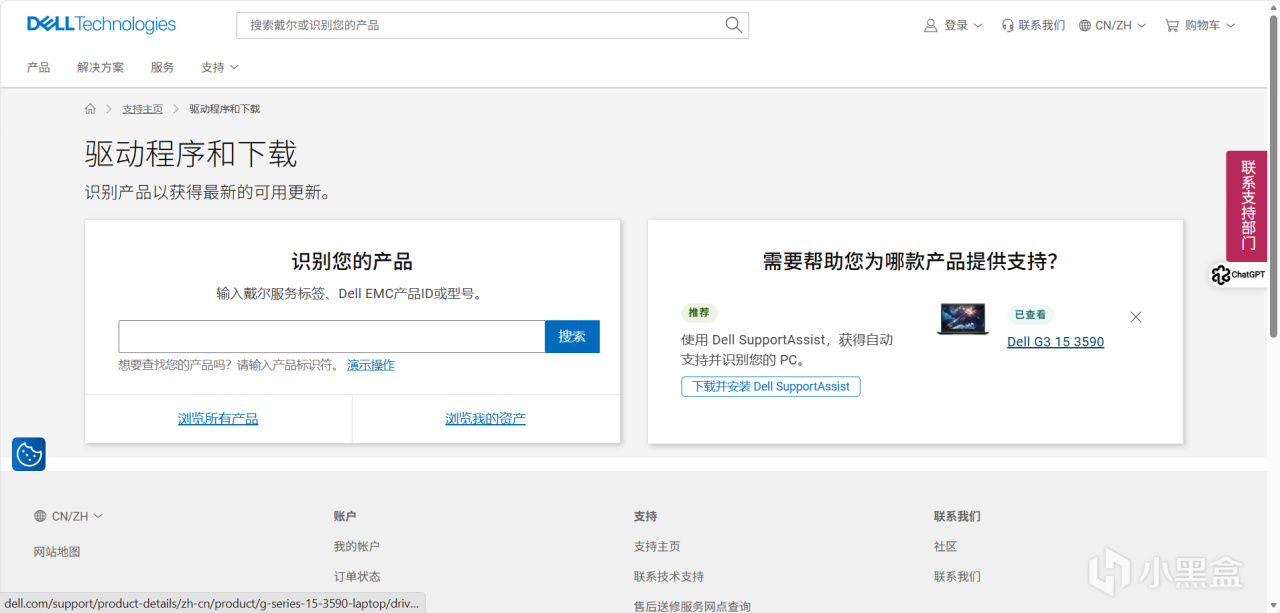The height and width of the screenshot is (613, 1280).
Task: Click the home icon in breadcrumb
Action: (x=90, y=108)
